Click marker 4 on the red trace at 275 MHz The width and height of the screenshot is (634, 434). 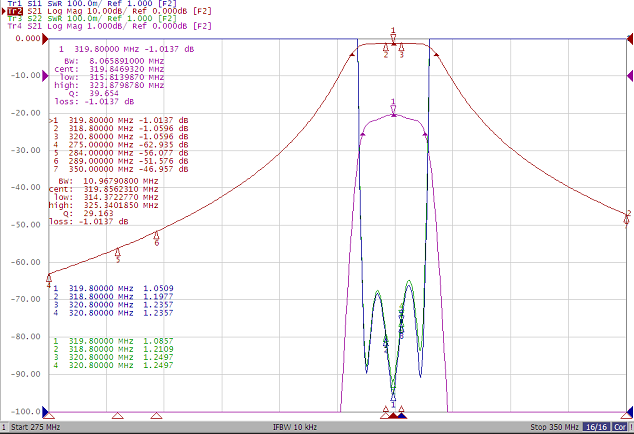[x=49, y=278]
